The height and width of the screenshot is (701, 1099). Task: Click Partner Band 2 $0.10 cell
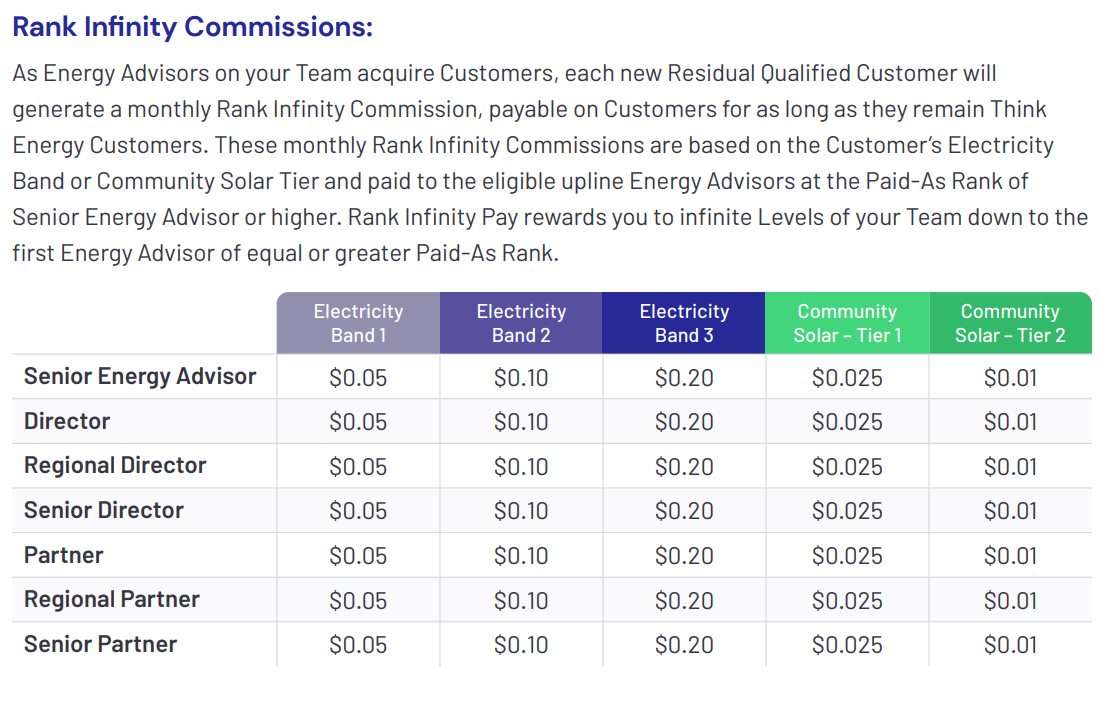click(521, 555)
